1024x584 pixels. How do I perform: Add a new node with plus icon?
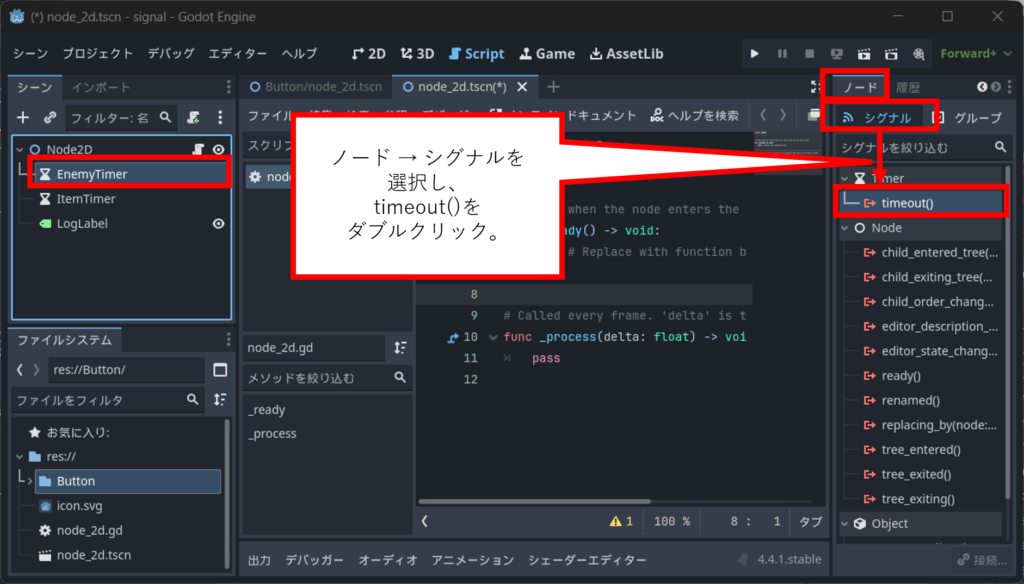[23, 118]
